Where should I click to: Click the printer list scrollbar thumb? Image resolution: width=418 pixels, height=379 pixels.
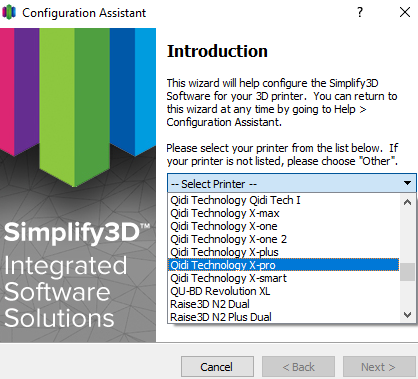[x=407, y=272]
